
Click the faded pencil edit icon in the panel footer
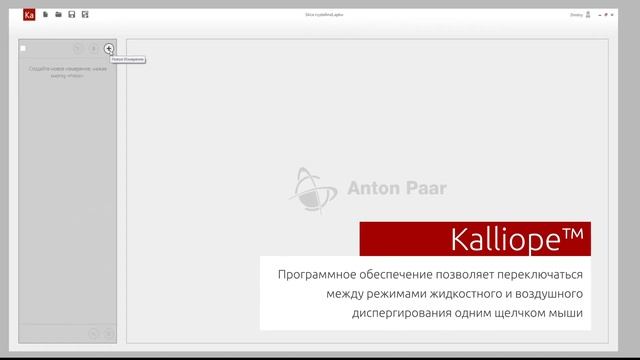point(93,333)
